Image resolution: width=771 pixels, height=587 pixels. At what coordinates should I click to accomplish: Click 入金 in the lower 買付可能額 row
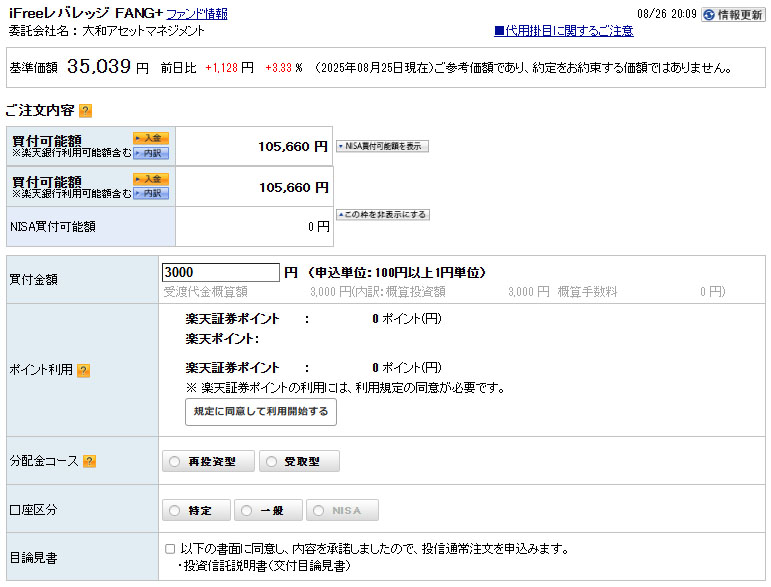151,179
